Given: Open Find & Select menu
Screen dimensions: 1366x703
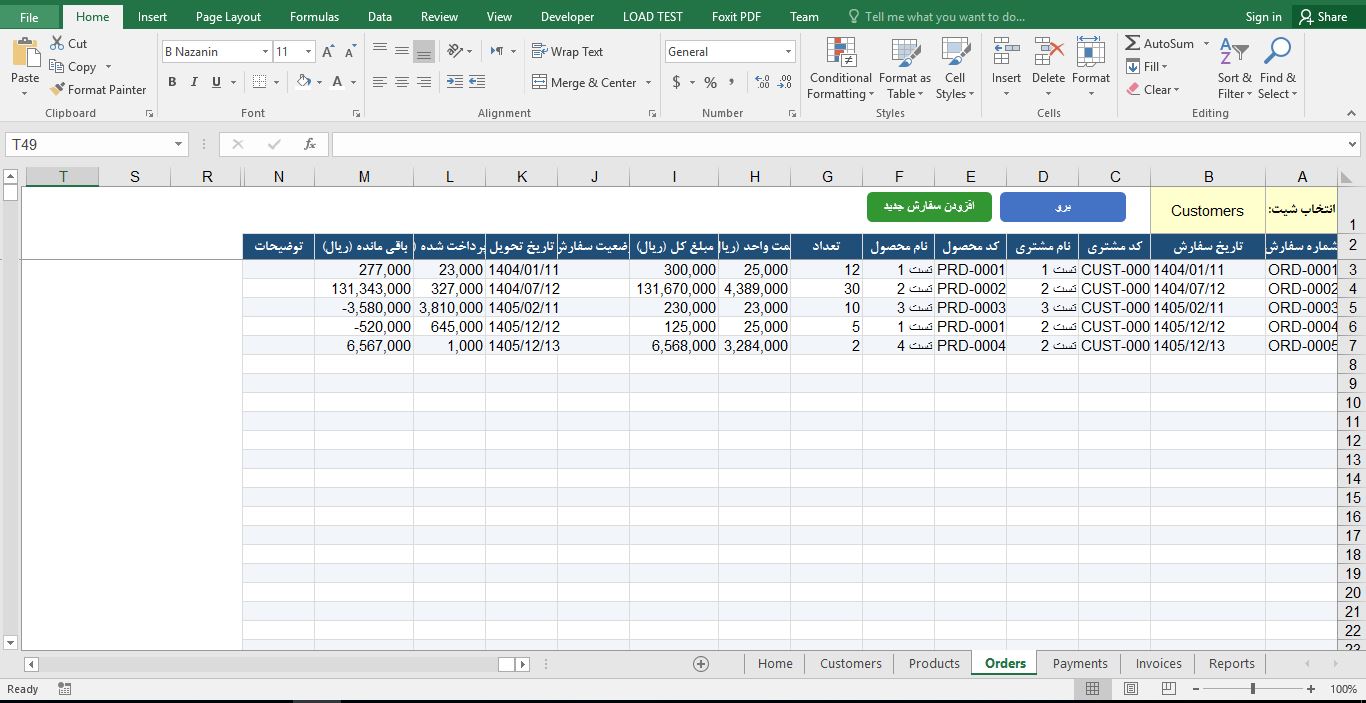Looking at the screenshot, I should pyautogui.click(x=1277, y=68).
